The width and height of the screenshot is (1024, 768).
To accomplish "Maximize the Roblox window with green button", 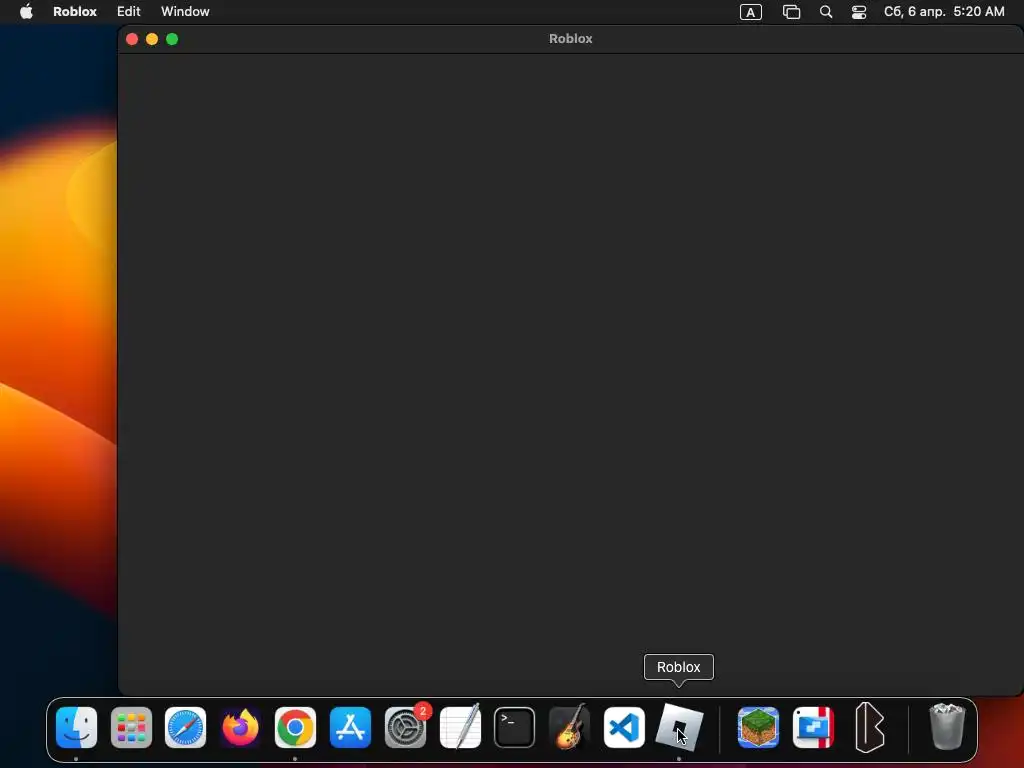I will 172,39.
